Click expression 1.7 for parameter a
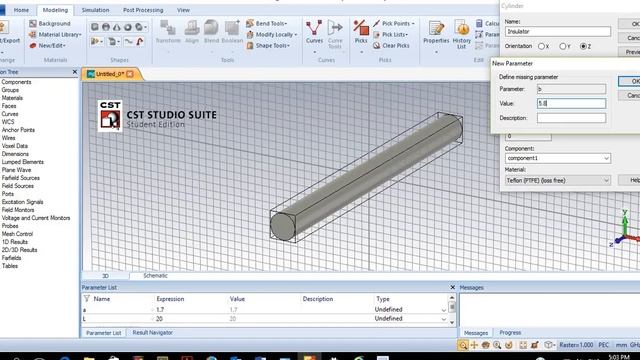 pos(160,310)
